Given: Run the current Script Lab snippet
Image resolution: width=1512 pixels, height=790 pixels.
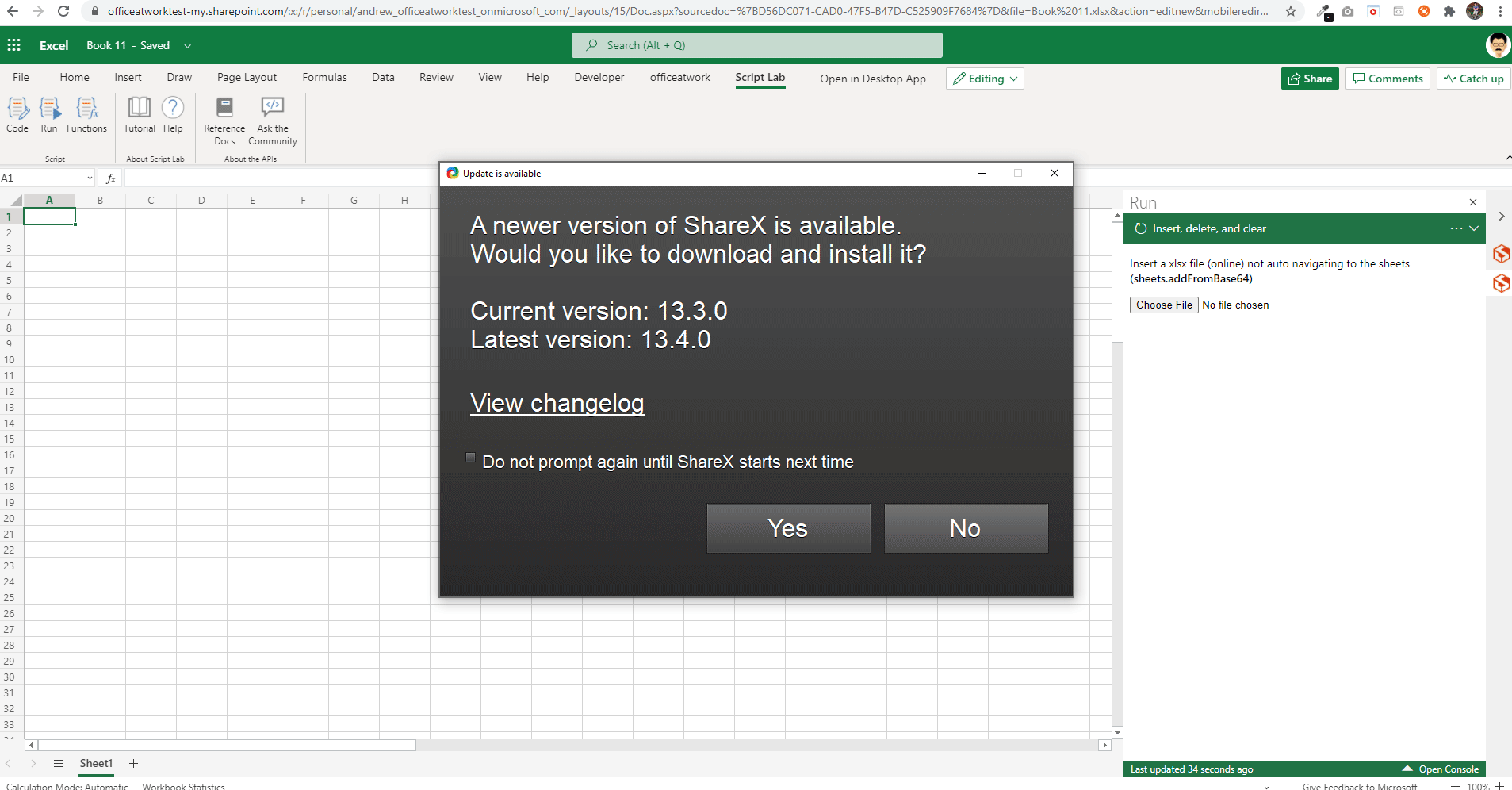Looking at the screenshot, I should [50, 115].
